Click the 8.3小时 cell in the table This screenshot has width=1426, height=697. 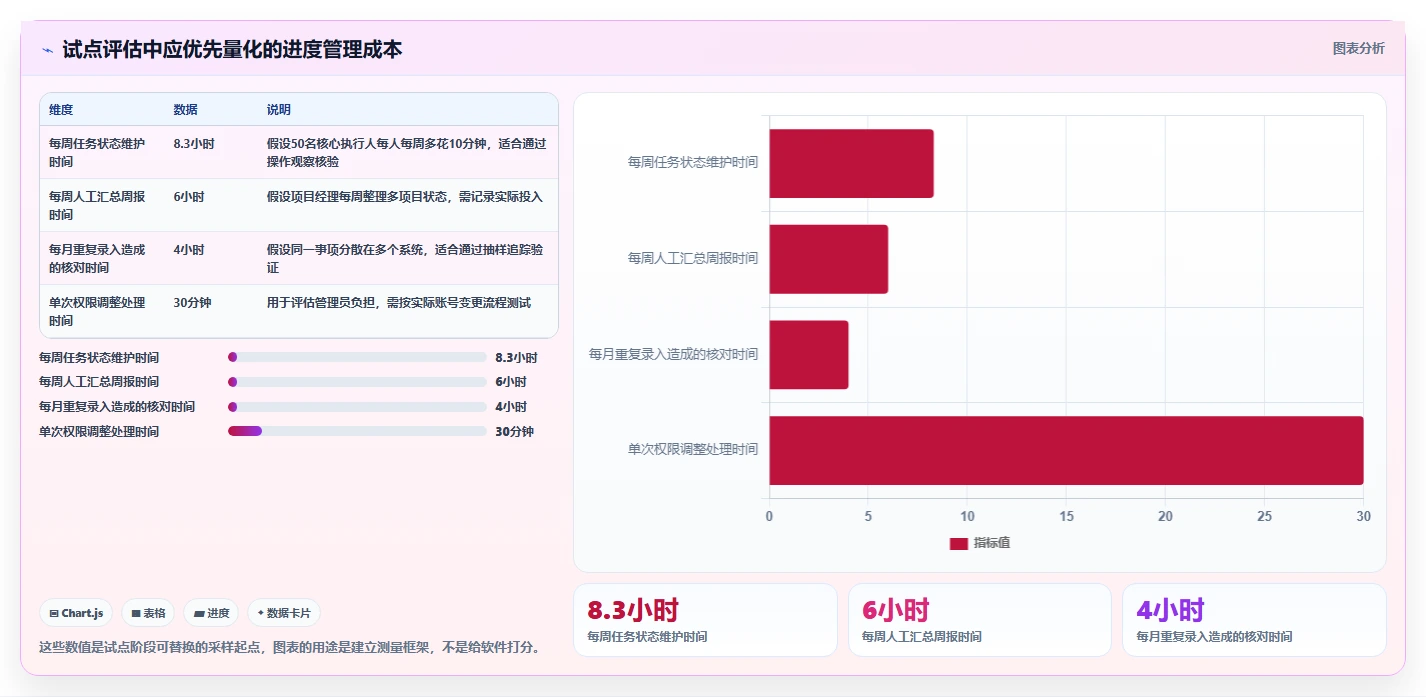tap(194, 144)
